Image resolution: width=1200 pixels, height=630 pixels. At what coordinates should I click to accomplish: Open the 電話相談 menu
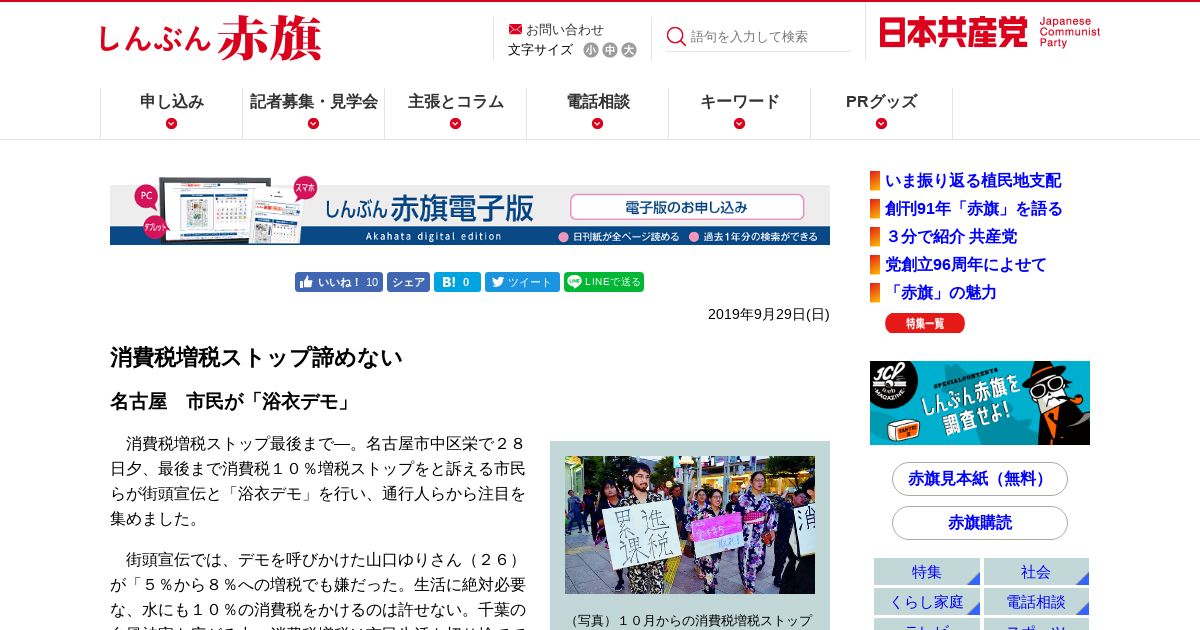(598, 101)
